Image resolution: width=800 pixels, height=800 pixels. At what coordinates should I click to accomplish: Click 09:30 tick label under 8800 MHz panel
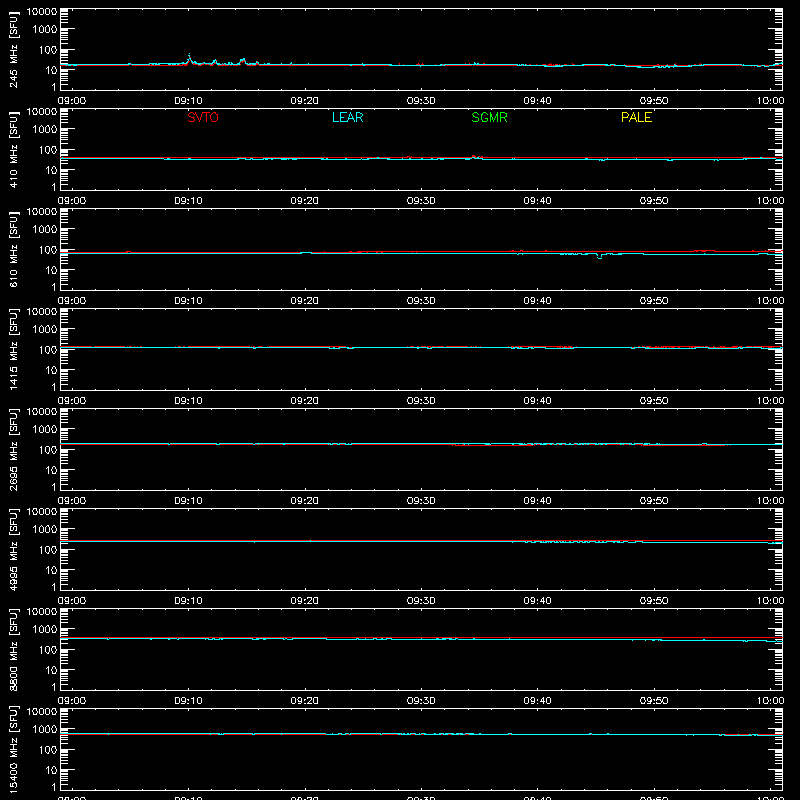[421, 701]
